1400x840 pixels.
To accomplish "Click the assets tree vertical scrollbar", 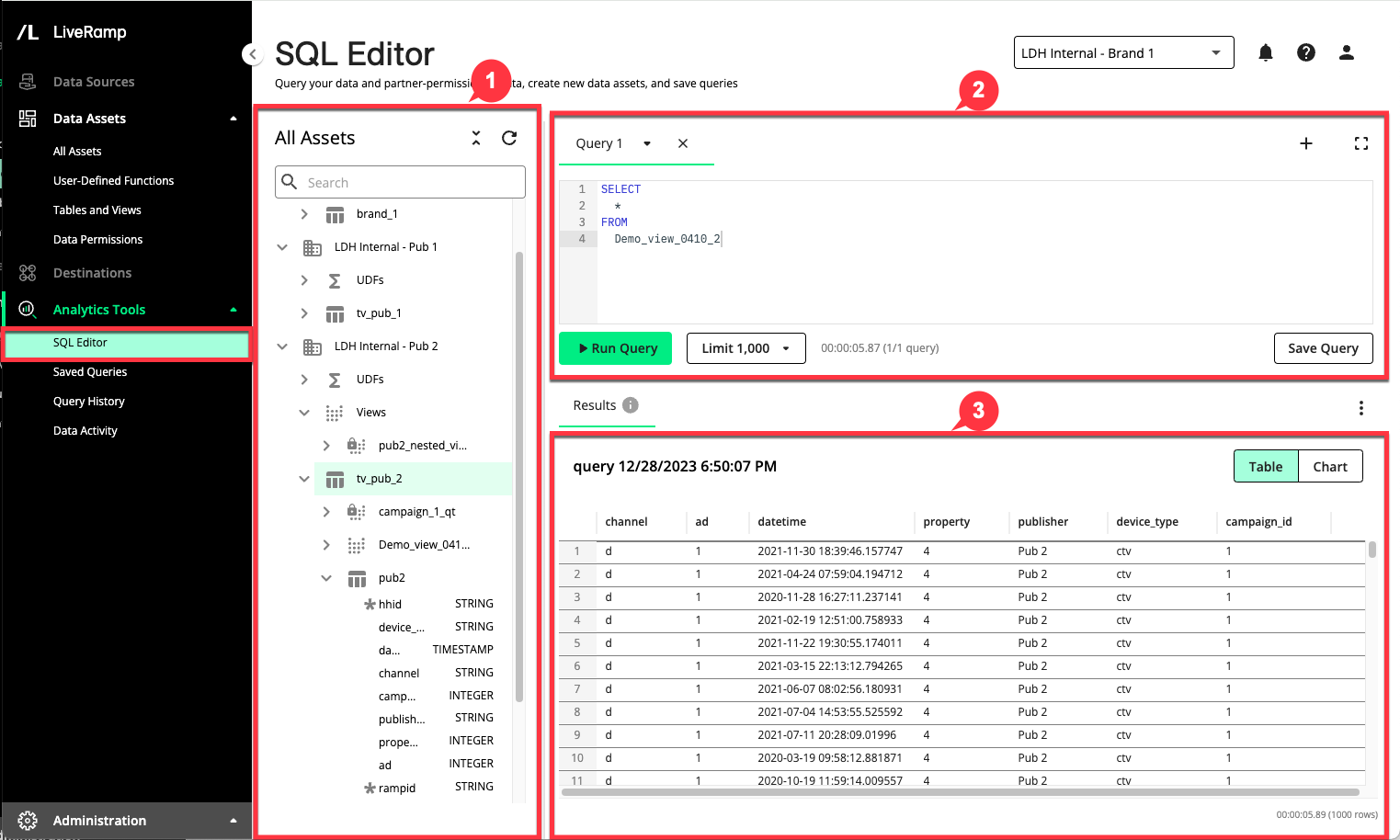I will (519, 476).
